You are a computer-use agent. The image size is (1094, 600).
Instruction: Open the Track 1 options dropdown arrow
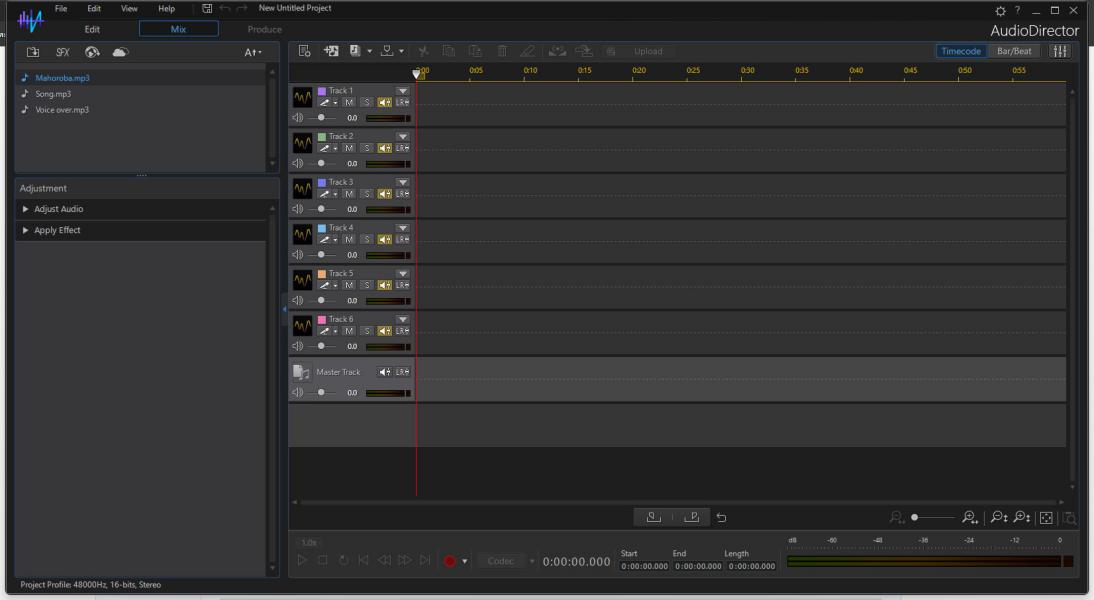pyautogui.click(x=403, y=91)
